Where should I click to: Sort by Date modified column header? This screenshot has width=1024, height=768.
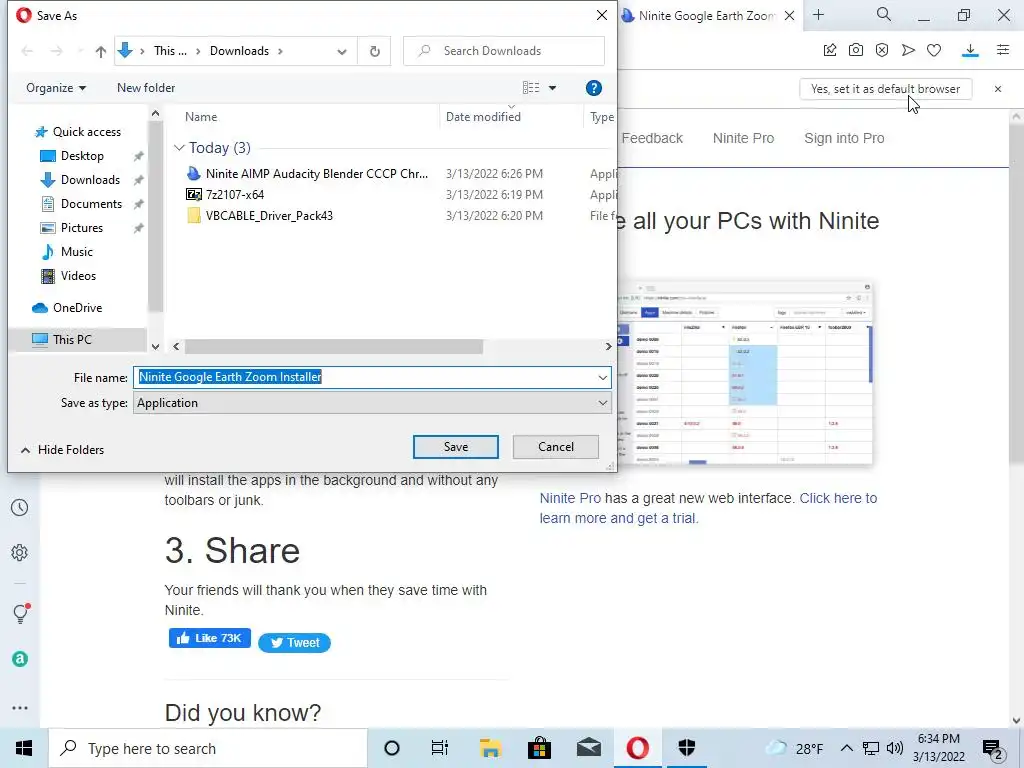click(x=483, y=117)
